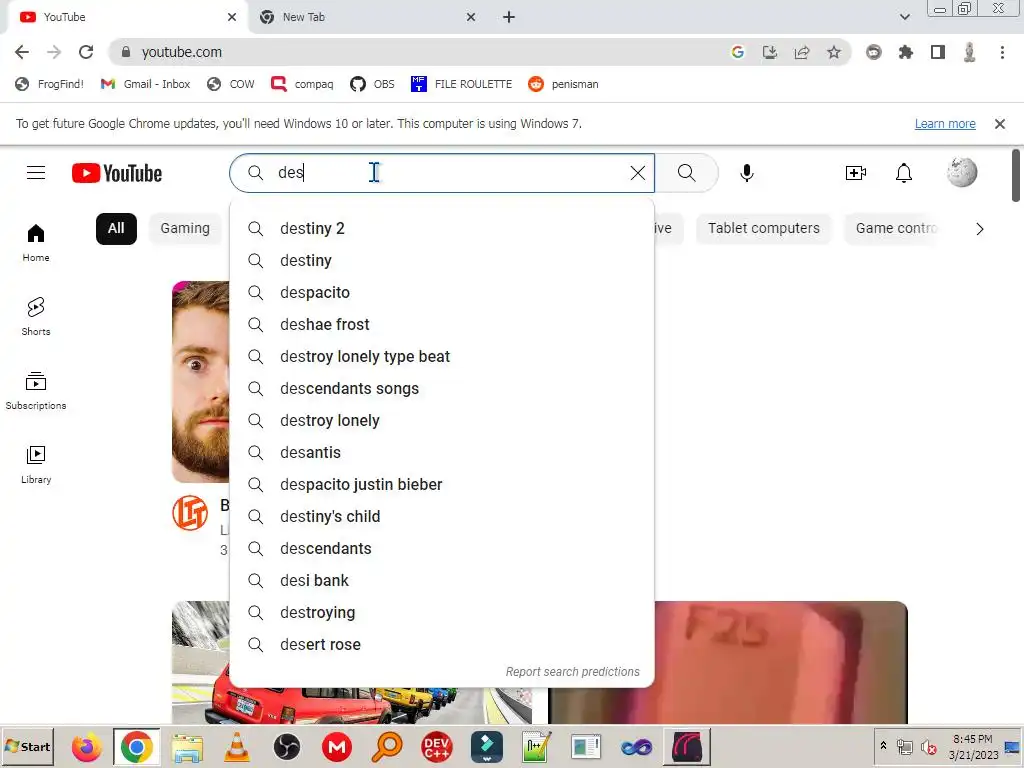Viewport: 1024px width, 768px height.
Task: Click Report search predictions
Action: point(573,671)
